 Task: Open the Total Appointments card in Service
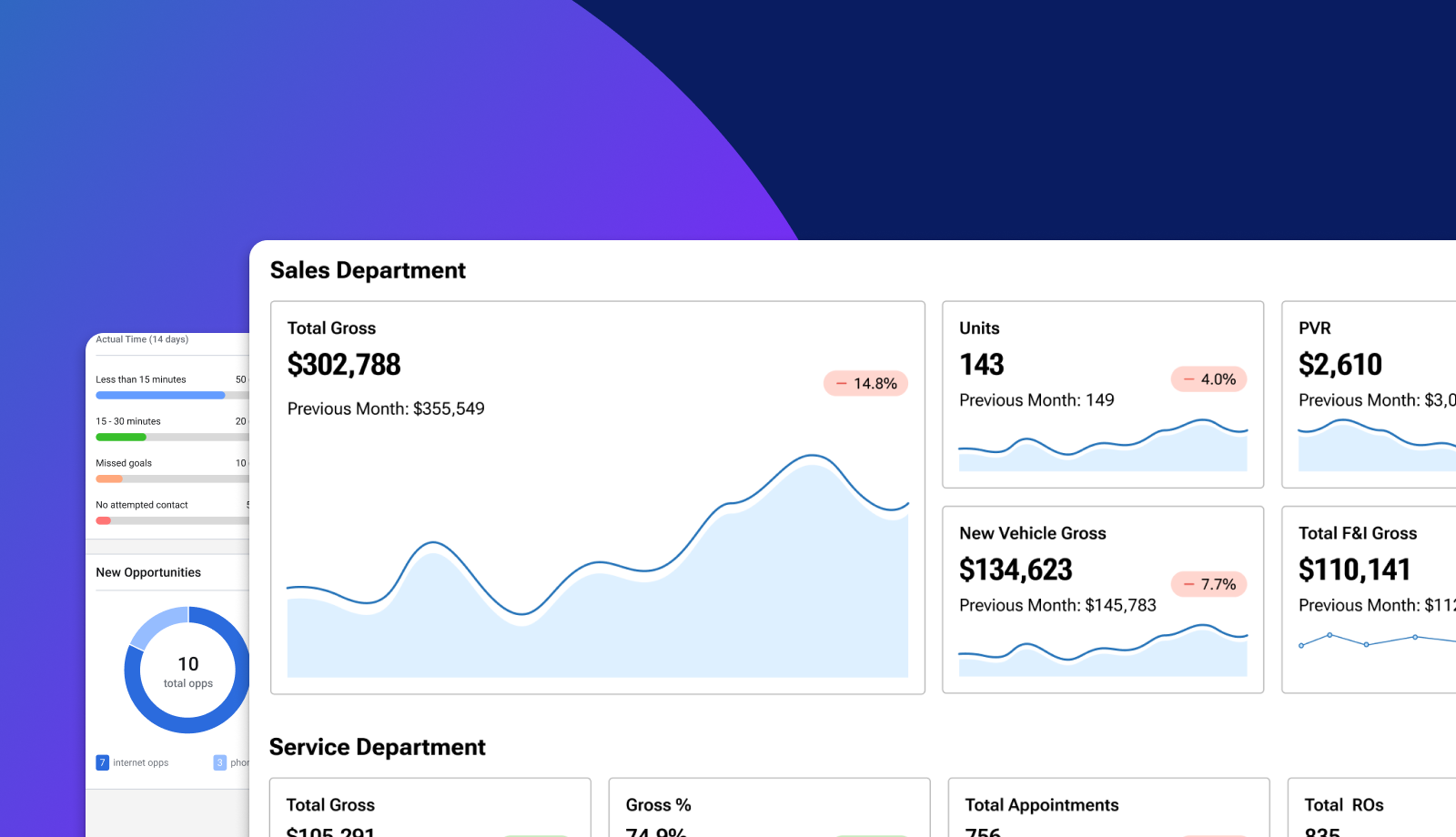pyautogui.click(x=1108, y=808)
